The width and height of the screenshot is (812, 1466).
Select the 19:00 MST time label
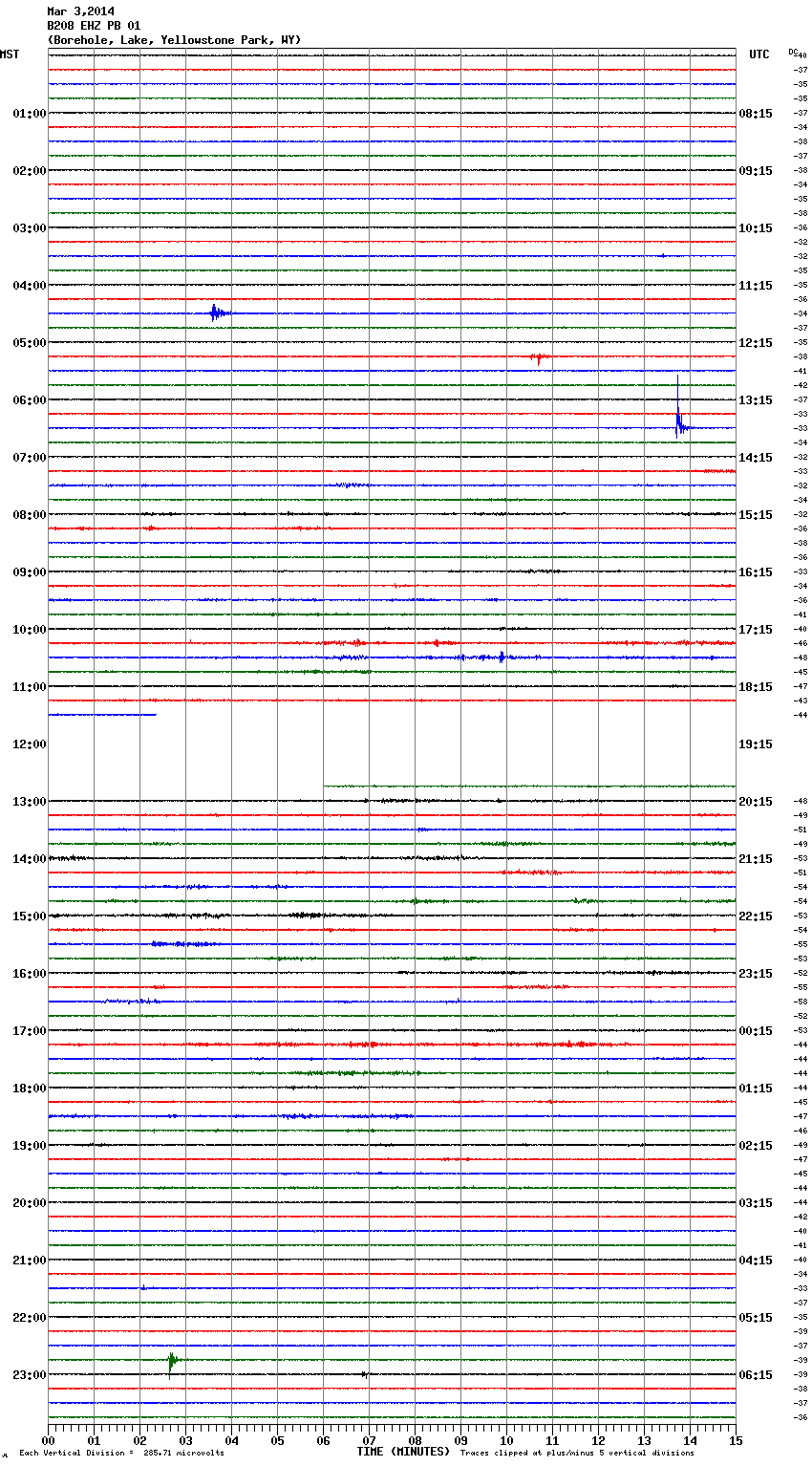30,1146
